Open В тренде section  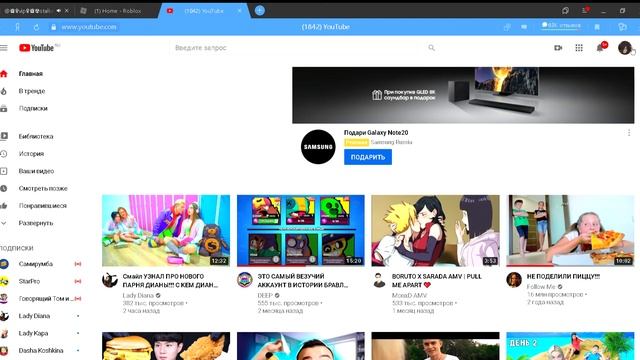[x=32, y=91]
